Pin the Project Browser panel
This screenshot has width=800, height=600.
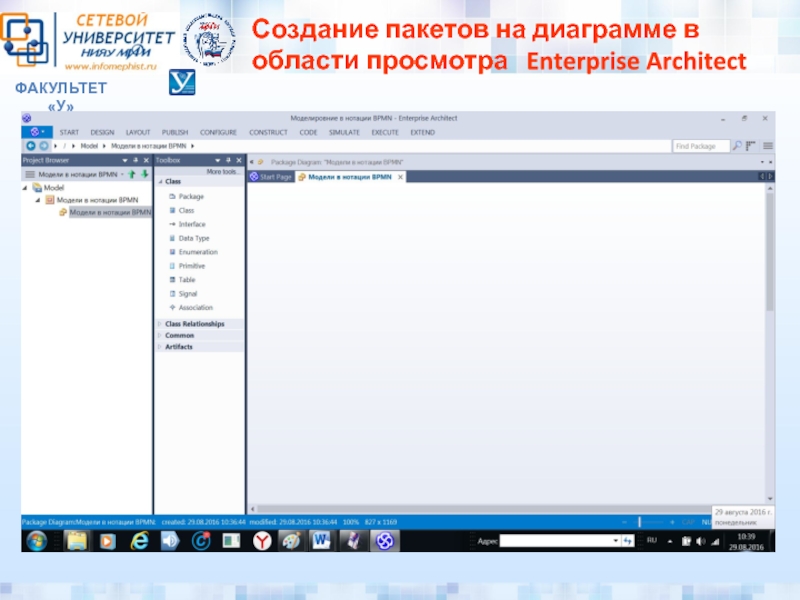[135, 160]
